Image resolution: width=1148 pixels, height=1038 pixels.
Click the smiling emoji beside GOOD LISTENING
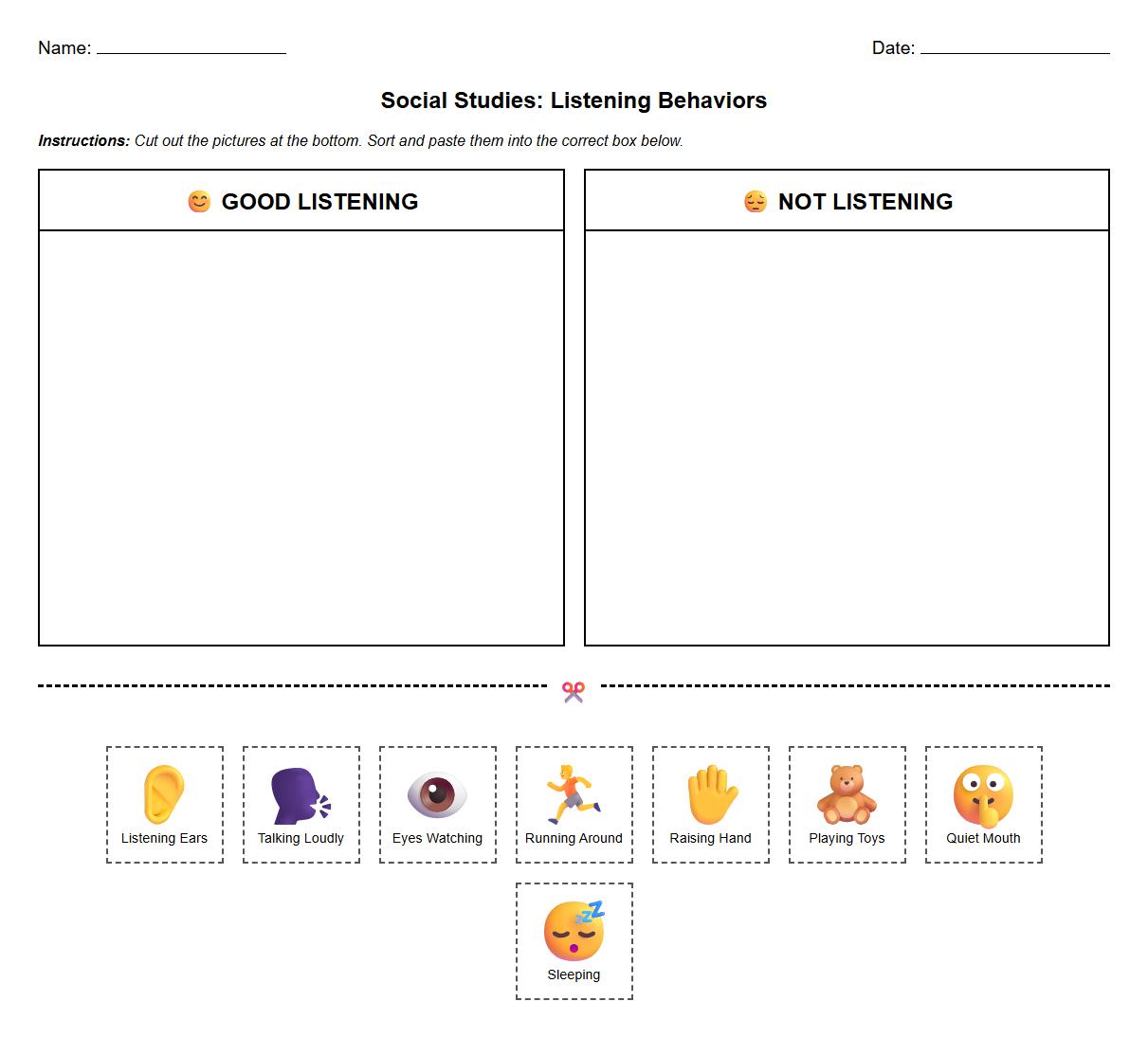(x=198, y=201)
